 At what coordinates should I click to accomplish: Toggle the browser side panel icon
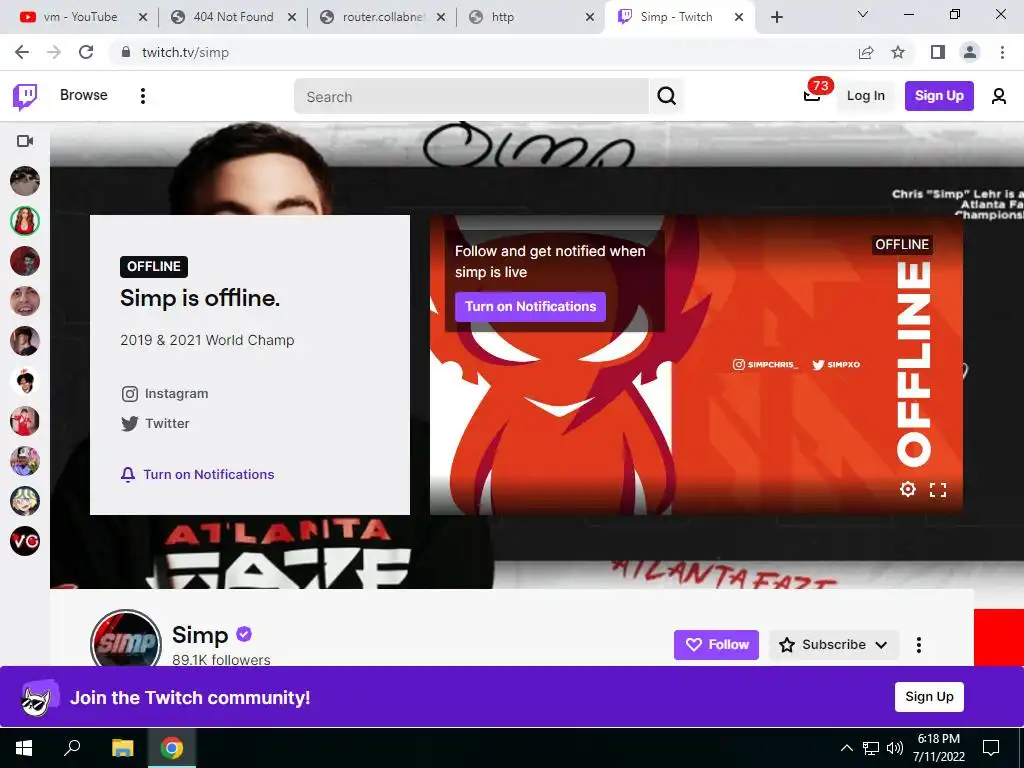[x=938, y=52]
